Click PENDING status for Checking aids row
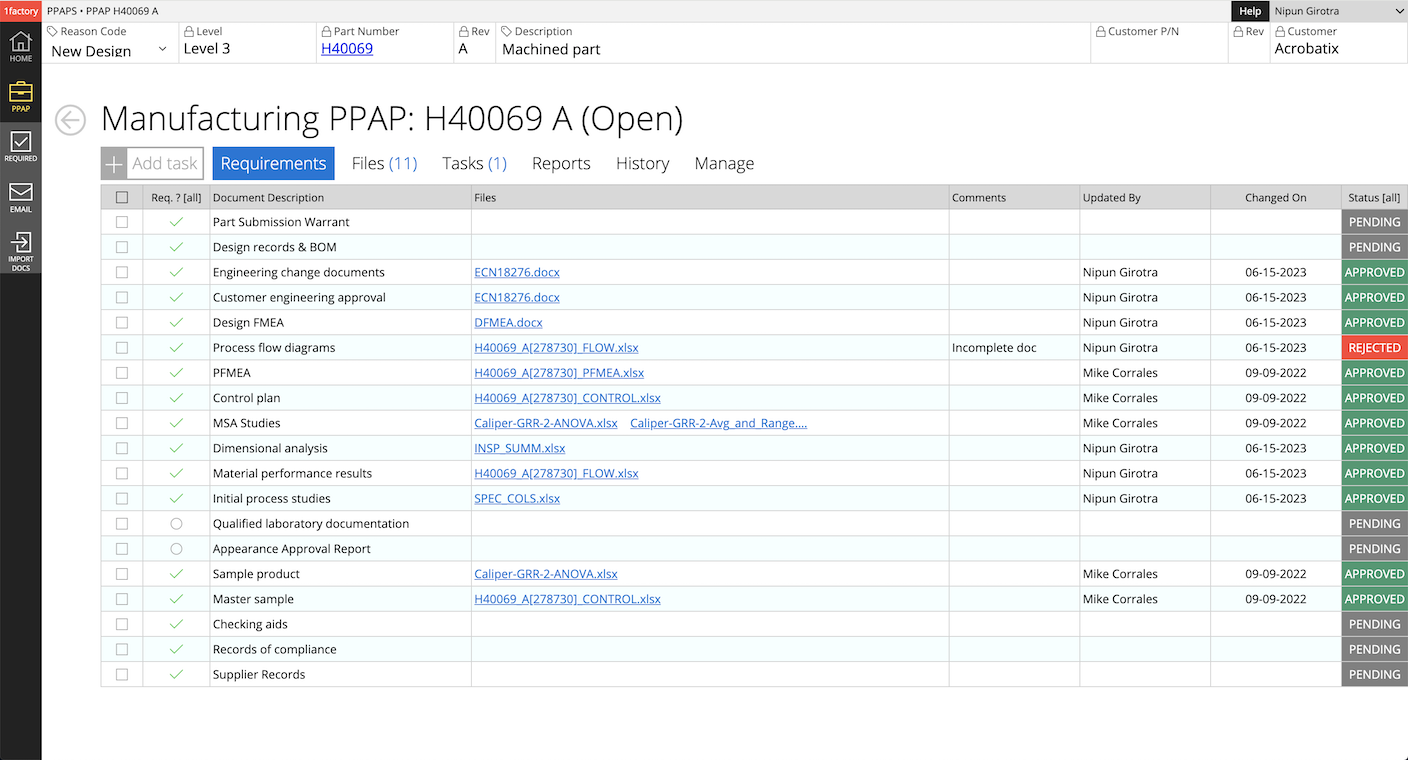Screen dimensions: 1408x760 point(1374,624)
